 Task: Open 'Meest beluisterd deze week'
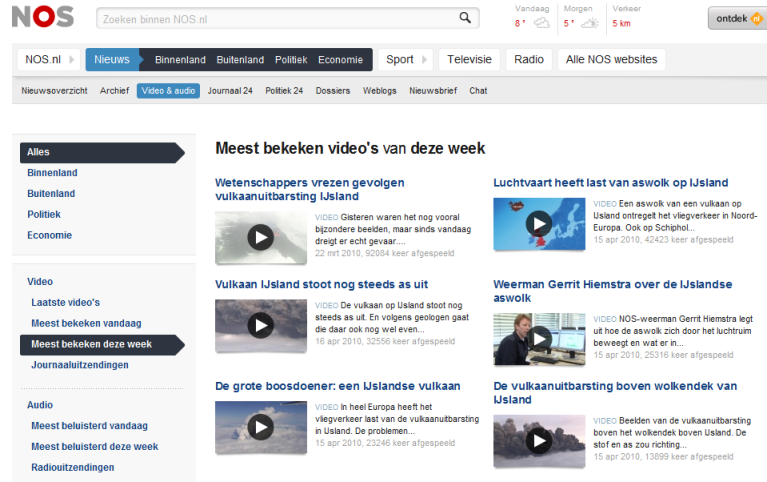[95, 447]
